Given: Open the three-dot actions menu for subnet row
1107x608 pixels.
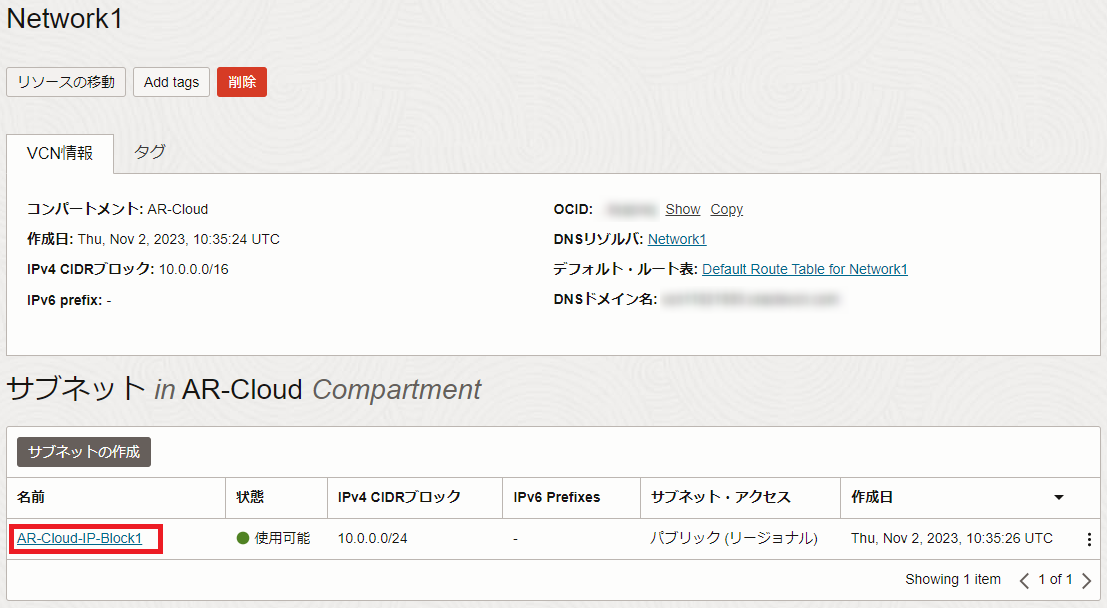Looking at the screenshot, I should click(x=1089, y=539).
